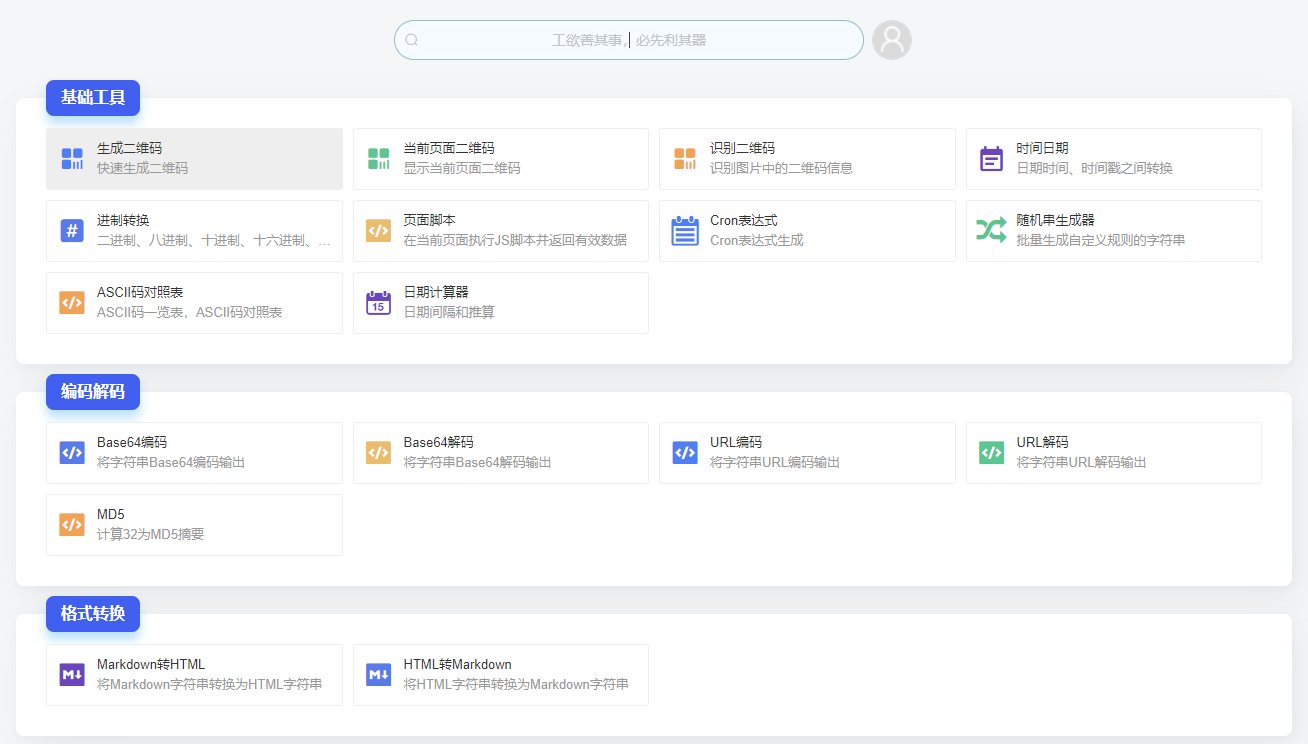This screenshot has width=1308, height=744.
Task: Open the ASCII码对照表 reference
Action: [x=194, y=303]
